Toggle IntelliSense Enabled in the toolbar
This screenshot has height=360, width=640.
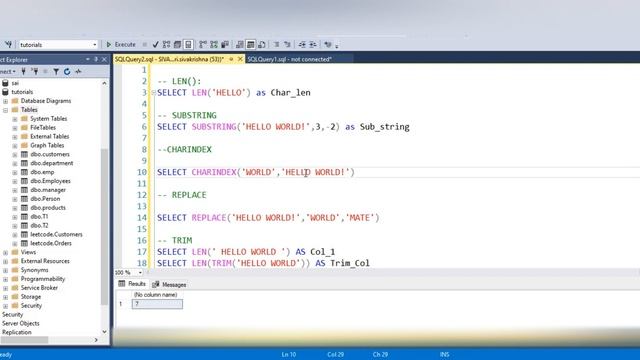tap(188, 44)
